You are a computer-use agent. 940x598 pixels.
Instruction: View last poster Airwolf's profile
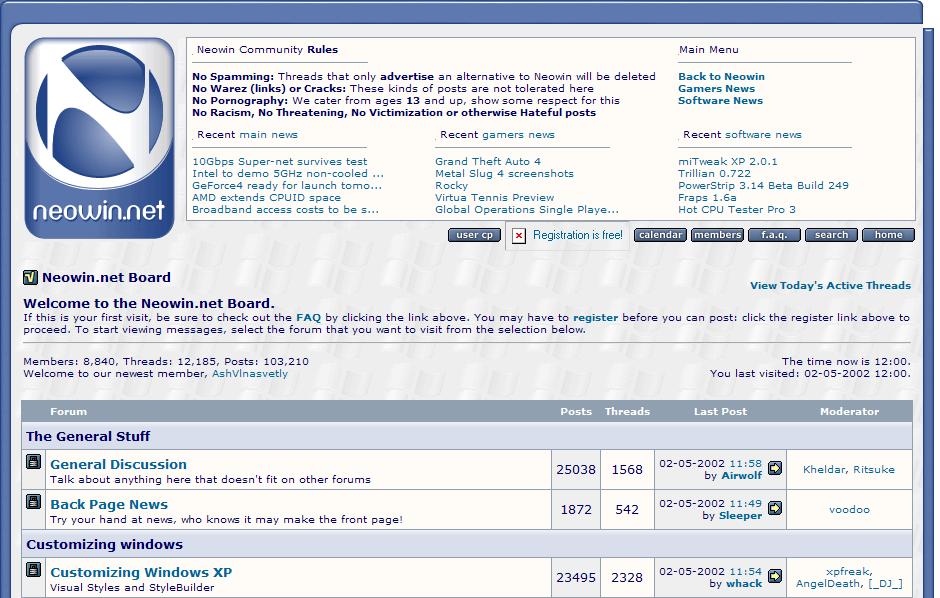tap(742, 476)
